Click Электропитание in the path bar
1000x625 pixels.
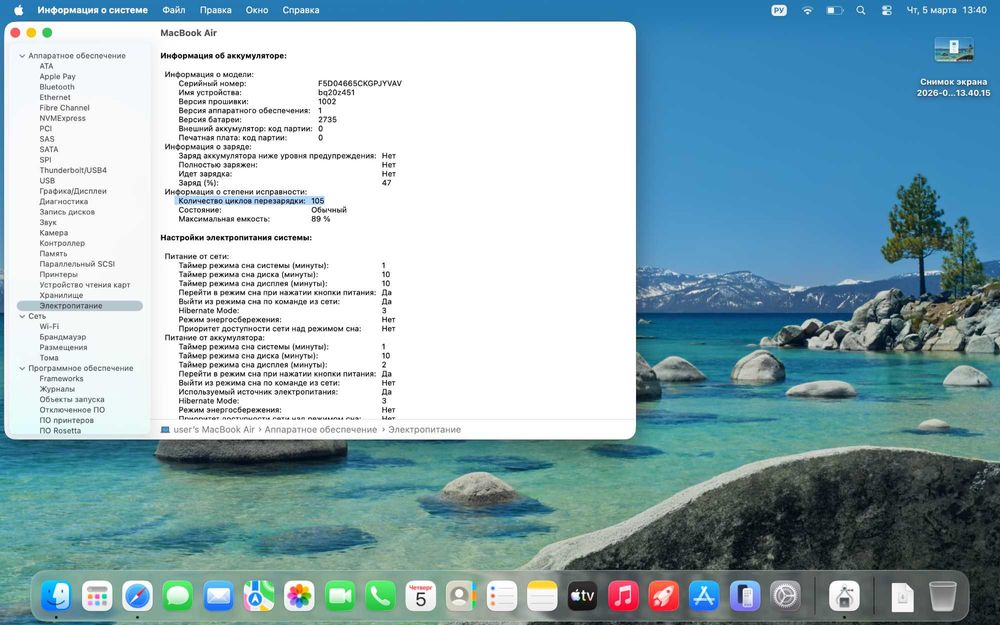click(425, 430)
